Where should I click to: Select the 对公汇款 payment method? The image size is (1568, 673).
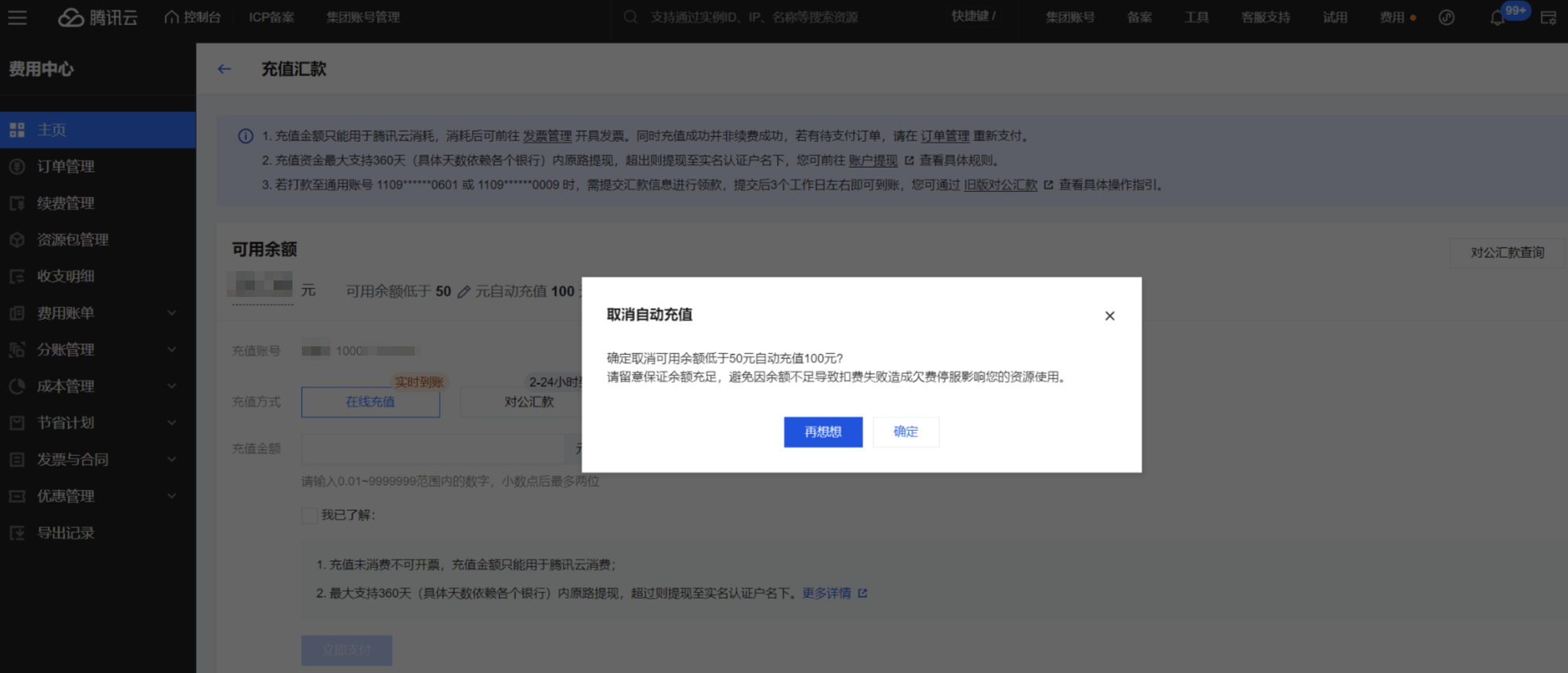pos(528,402)
